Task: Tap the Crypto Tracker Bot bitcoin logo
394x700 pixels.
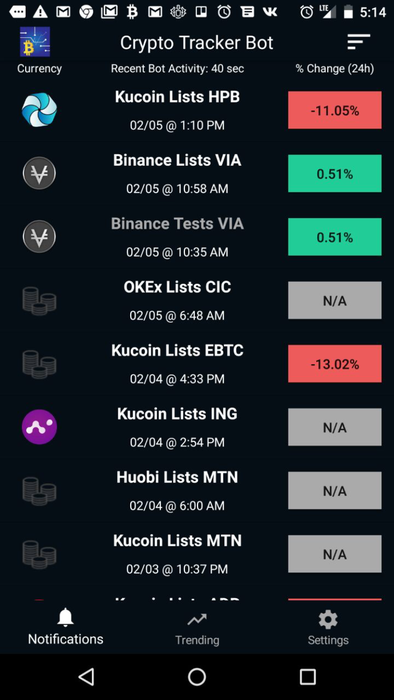Action: [35, 42]
